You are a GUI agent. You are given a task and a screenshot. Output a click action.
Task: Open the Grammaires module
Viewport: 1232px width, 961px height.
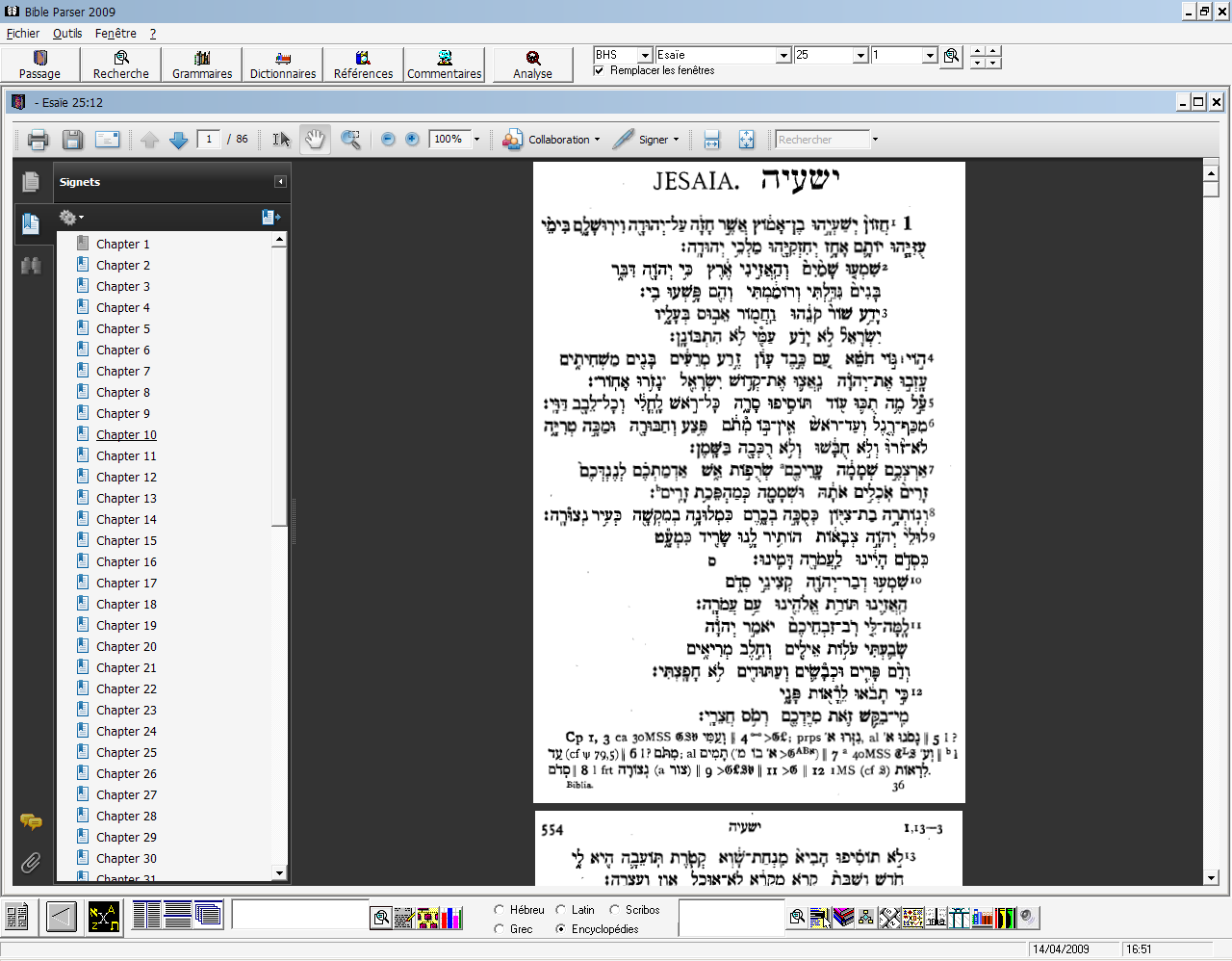[x=202, y=65]
